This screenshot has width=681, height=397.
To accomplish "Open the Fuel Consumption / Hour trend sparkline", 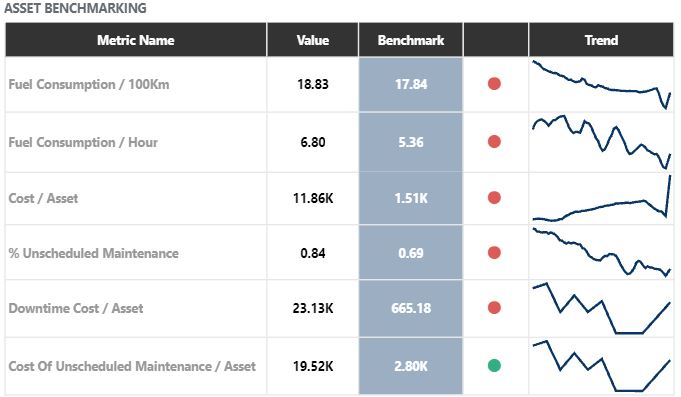I will (x=602, y=142).
